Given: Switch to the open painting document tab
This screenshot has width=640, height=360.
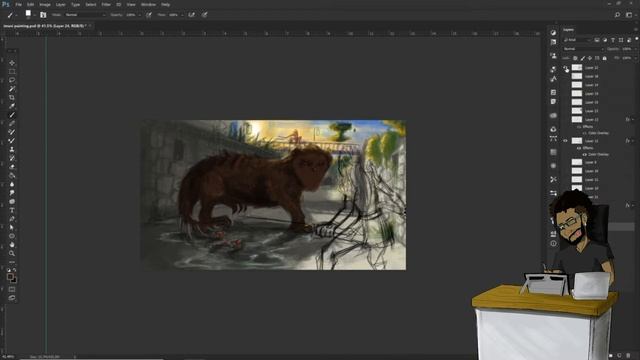Looking at the screenshot, I should 44,26.
